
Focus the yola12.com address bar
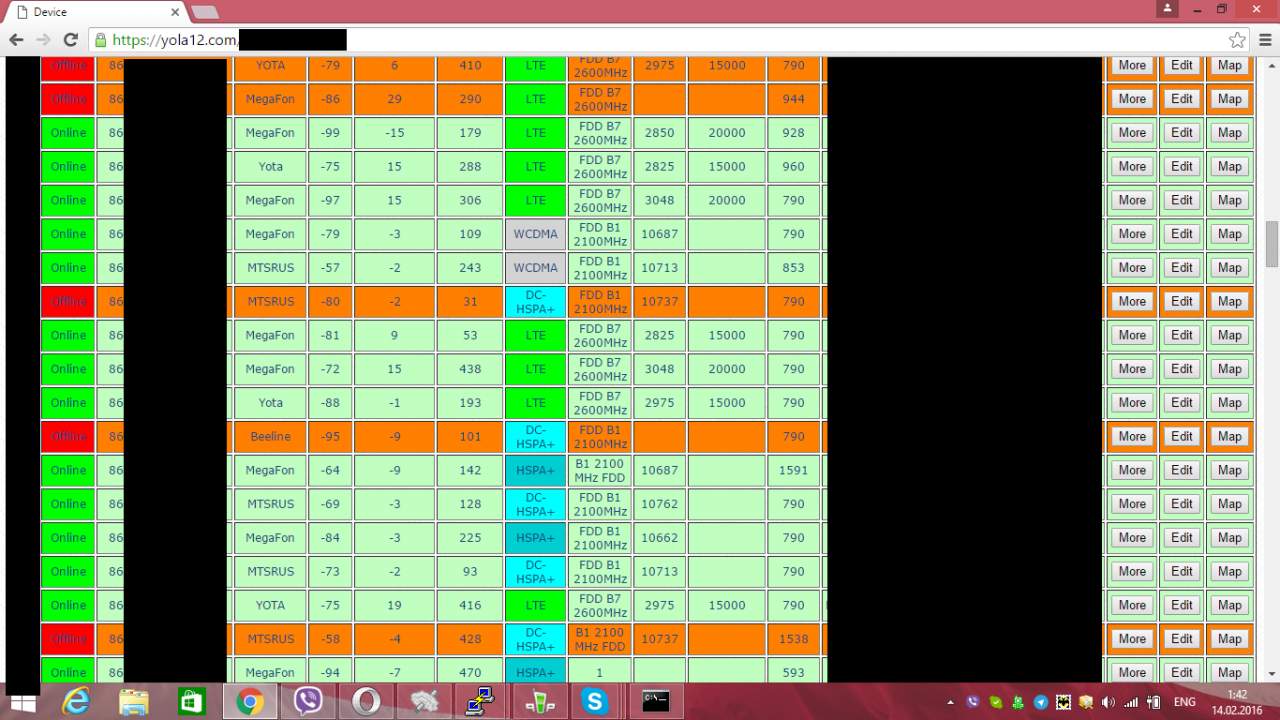pos(660,40)
